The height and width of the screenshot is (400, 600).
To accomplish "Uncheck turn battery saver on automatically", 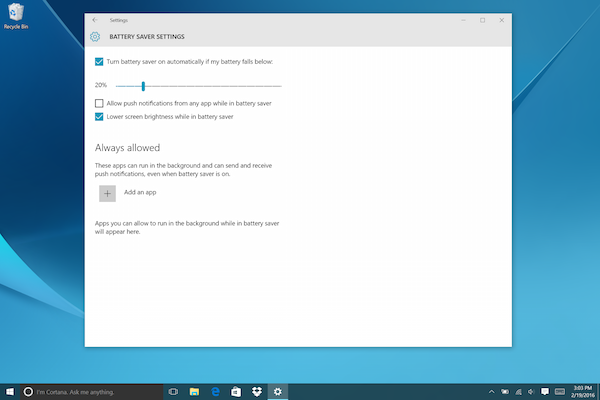I will (x=99, y=62).
